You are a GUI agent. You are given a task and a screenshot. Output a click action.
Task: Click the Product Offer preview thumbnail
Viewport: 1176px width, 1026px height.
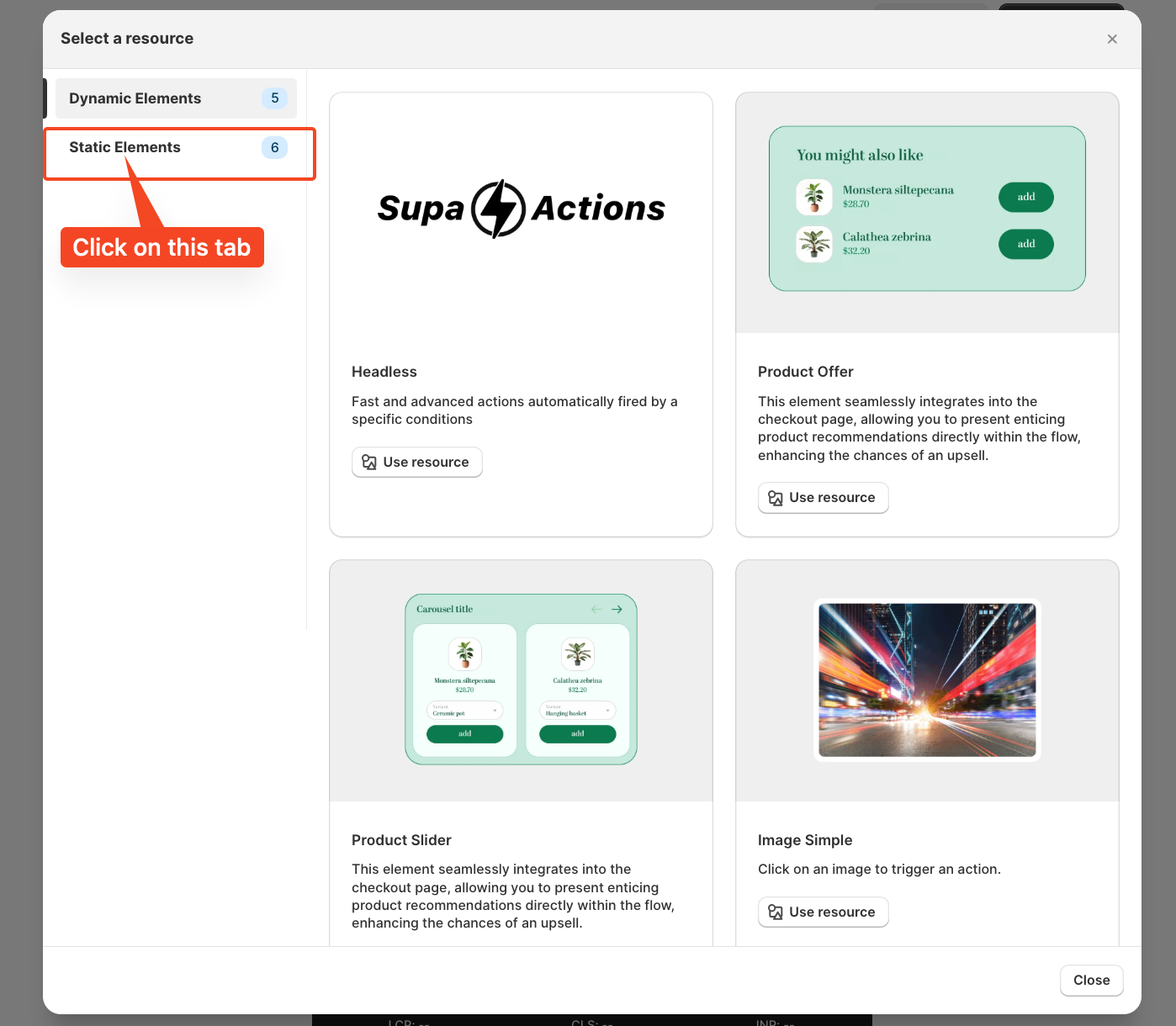pyautogui.click(x=927, y=209)
